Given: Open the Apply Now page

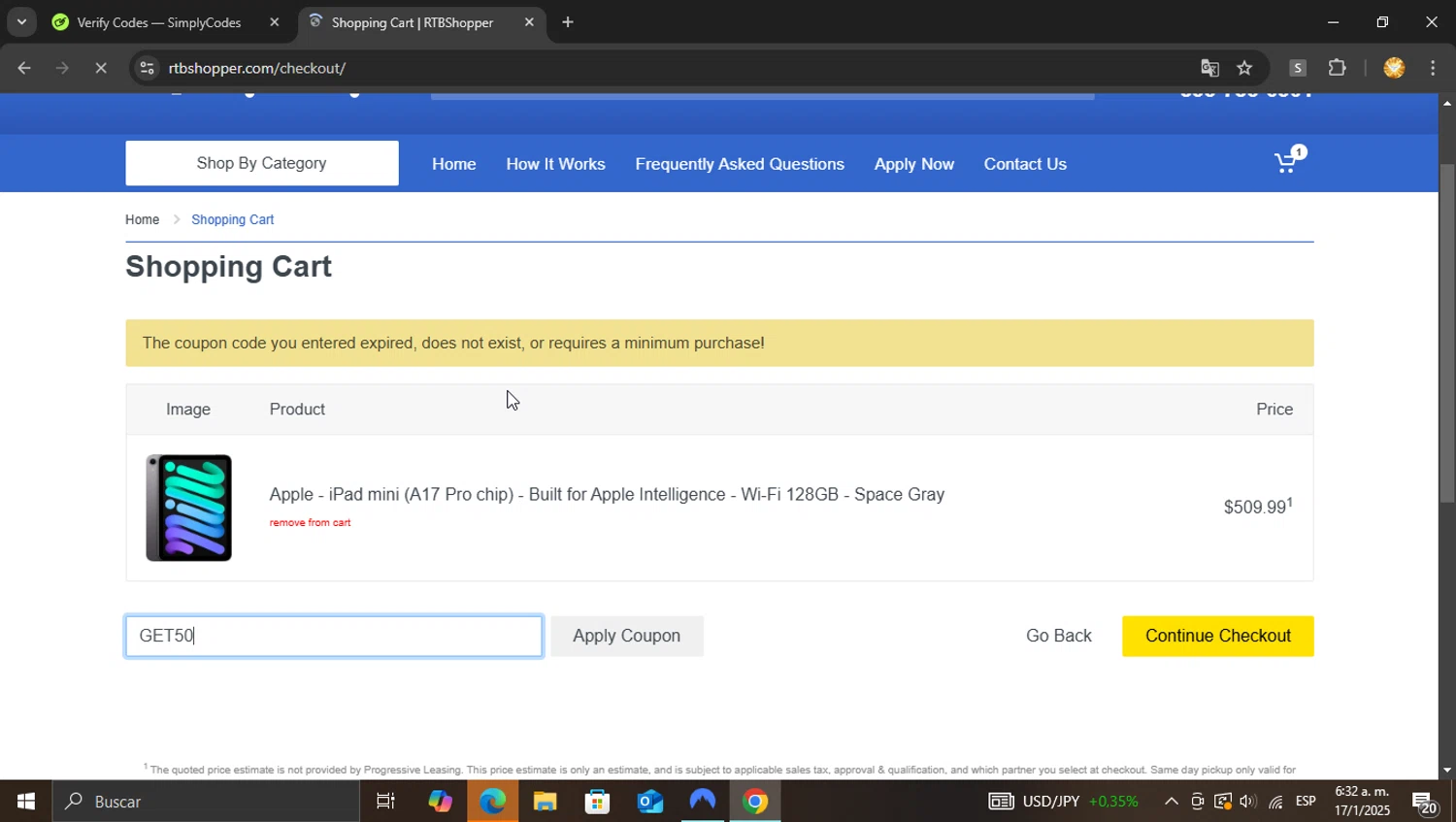Looking at the screenshot, I should (x=914, y=164).
